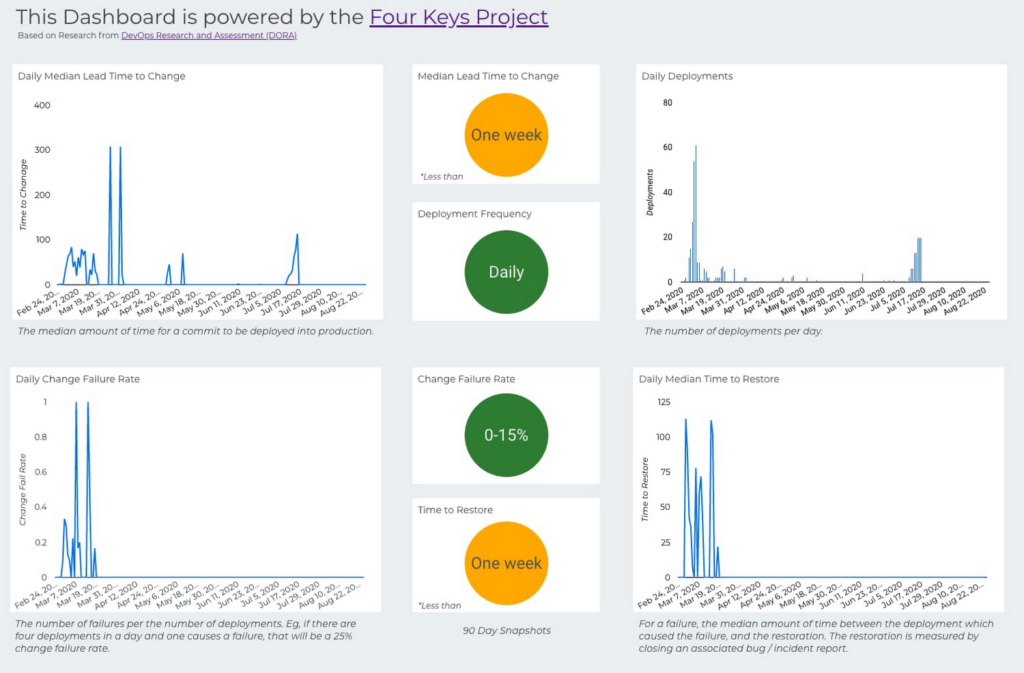1024x673 pixels.
Task: Open the Four Keys Project link
Action: click(458, 17)
